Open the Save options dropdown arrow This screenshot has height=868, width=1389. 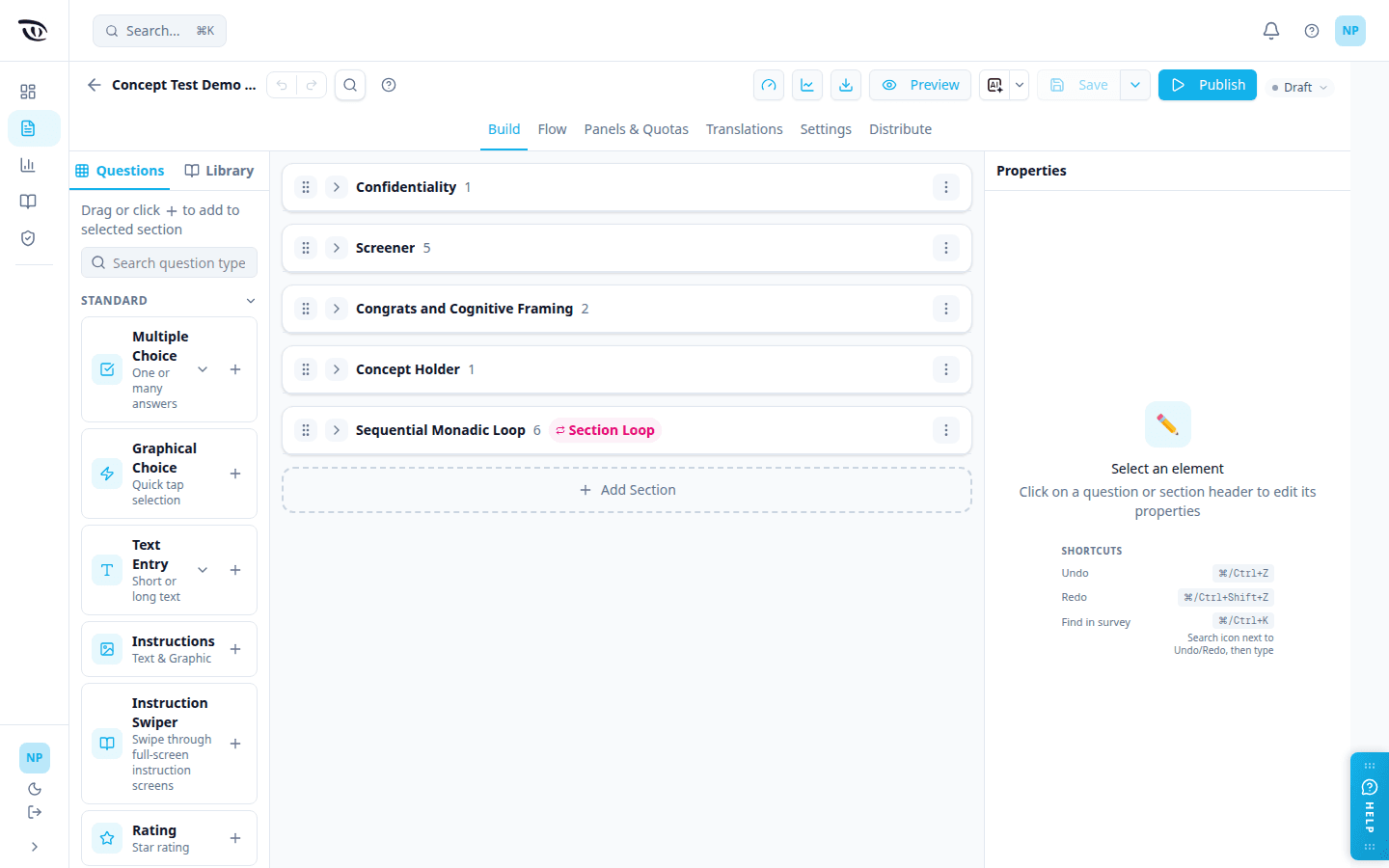[1135, 85]
